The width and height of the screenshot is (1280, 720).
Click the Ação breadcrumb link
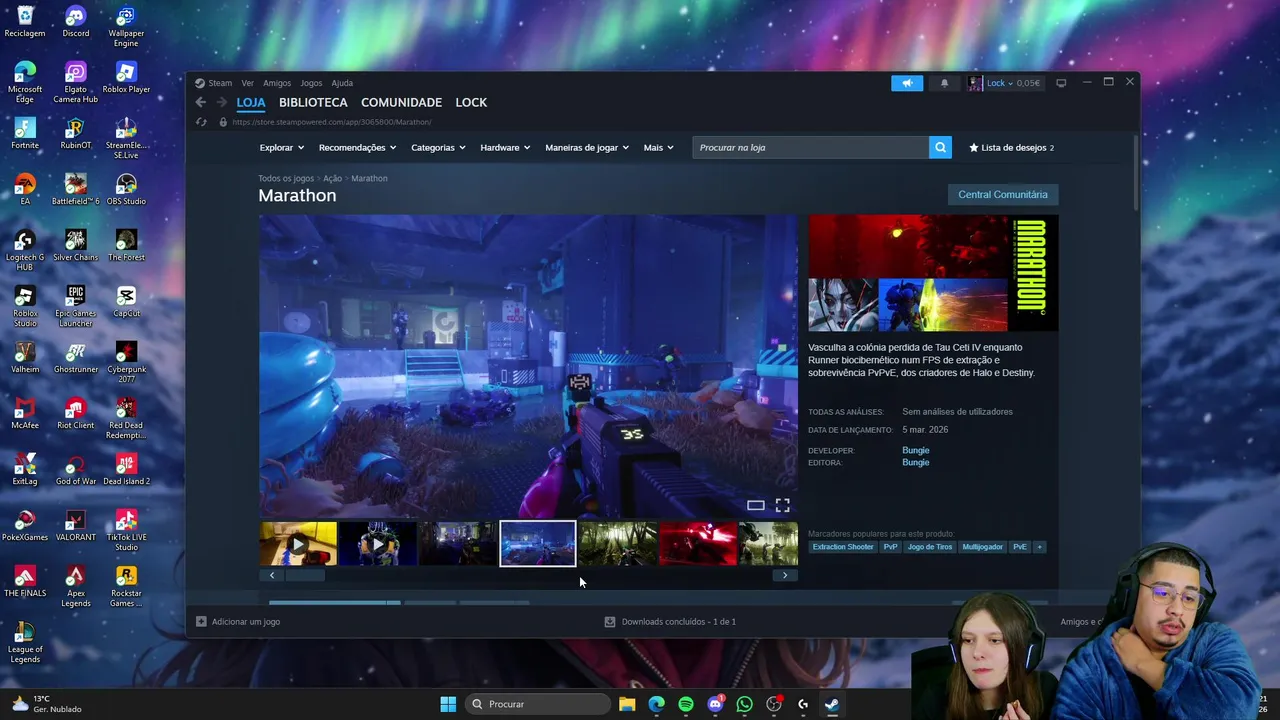tap(332, 178)
